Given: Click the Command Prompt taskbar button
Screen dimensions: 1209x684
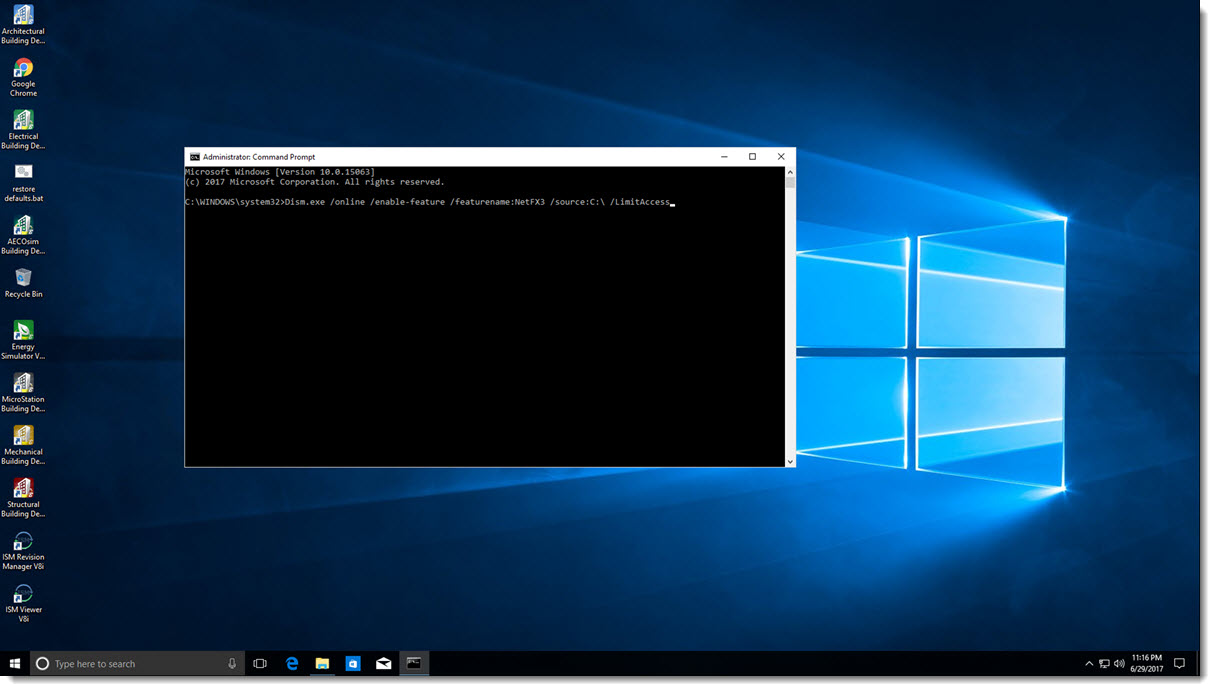Looking at the screenshot, I should [414, 663].
